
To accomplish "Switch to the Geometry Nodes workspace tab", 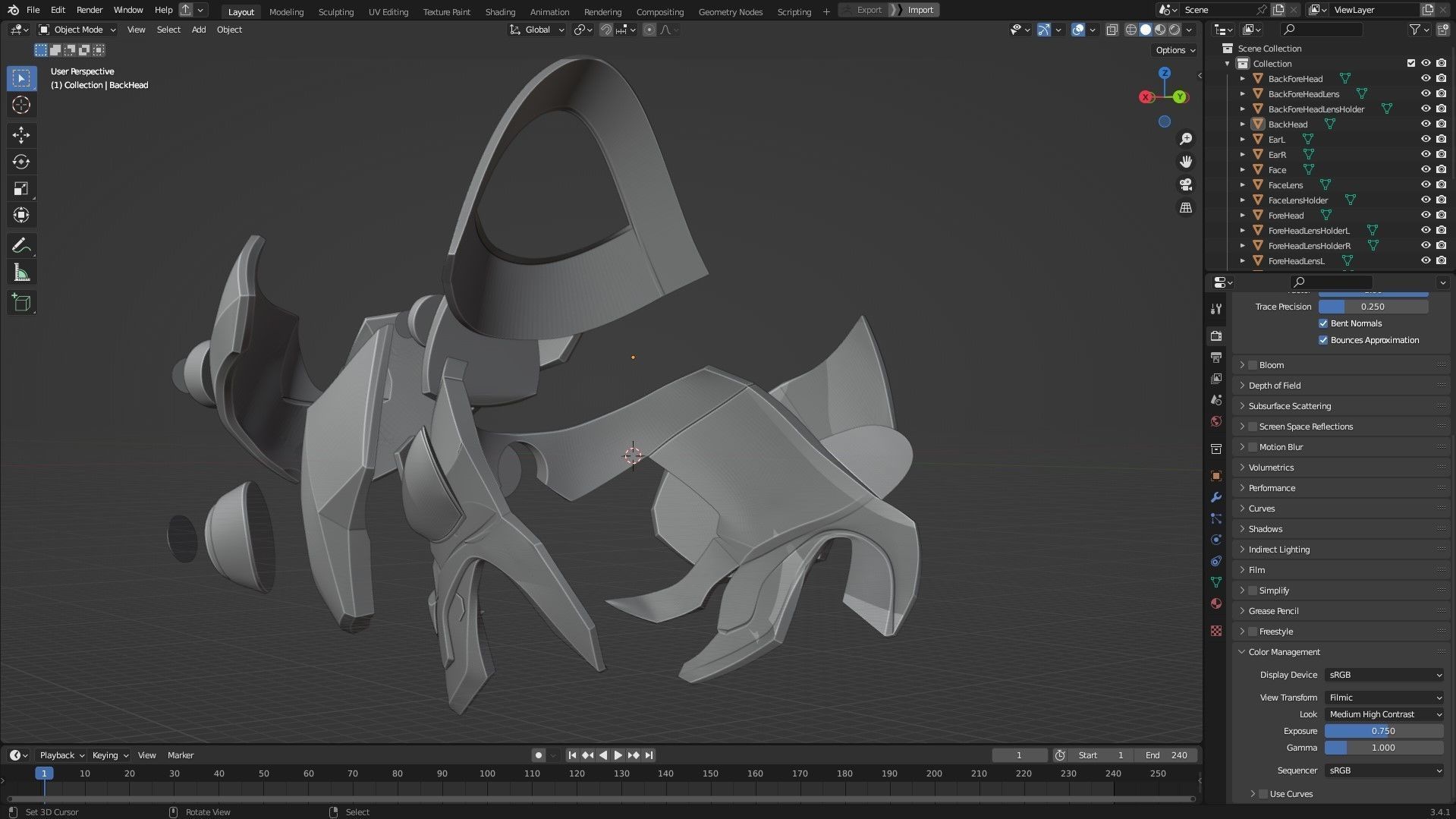I will [730, 11].
